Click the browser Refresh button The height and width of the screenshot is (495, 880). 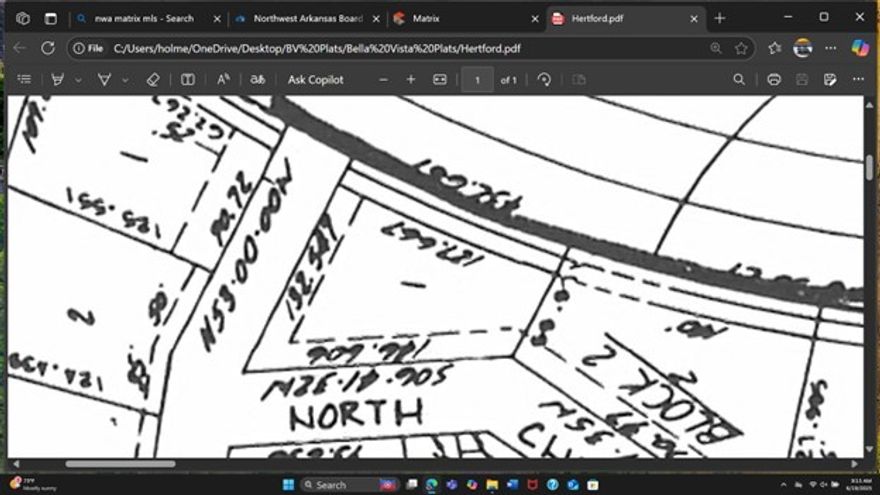pos(47,48)
